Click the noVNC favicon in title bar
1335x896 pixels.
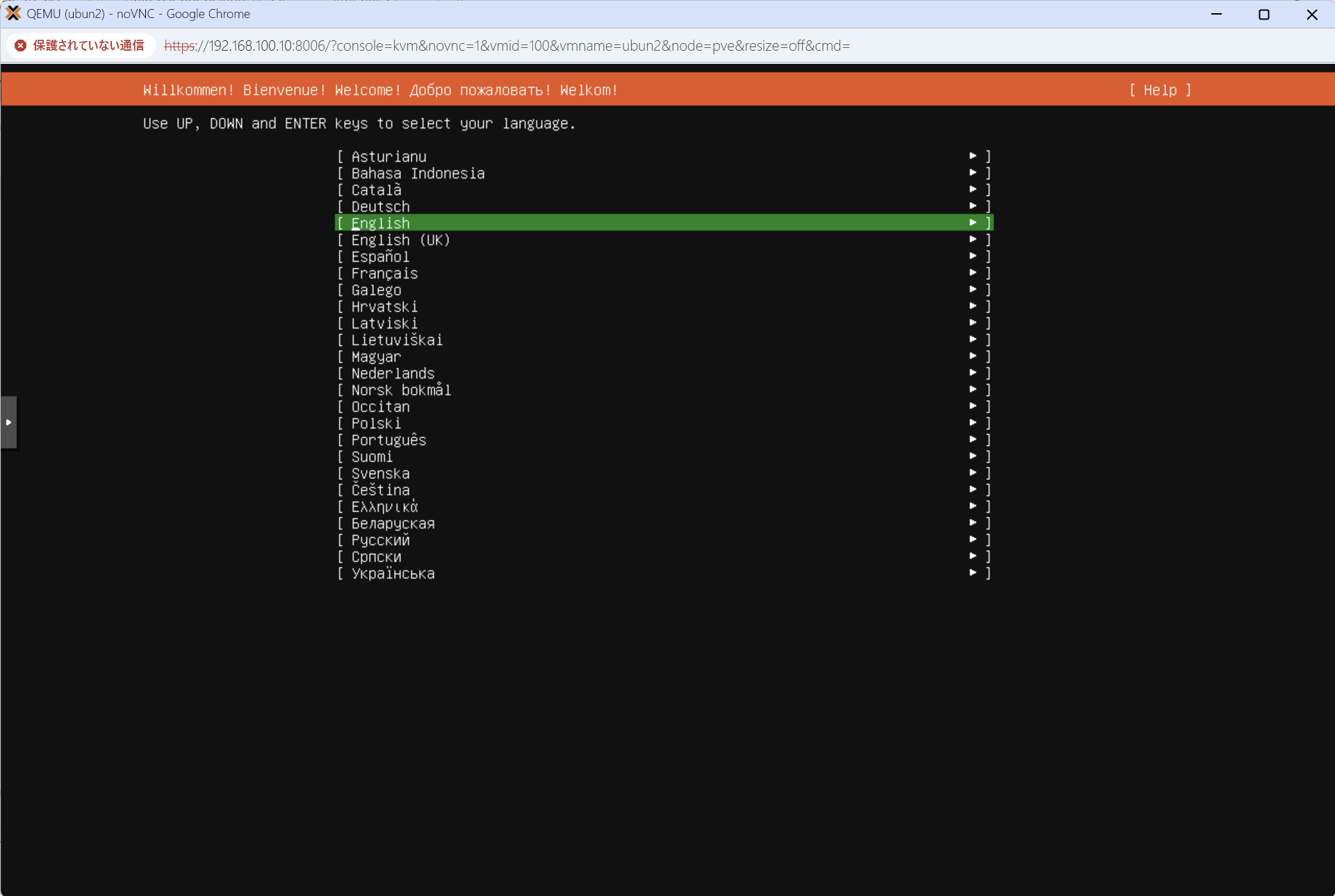[13, 13]
